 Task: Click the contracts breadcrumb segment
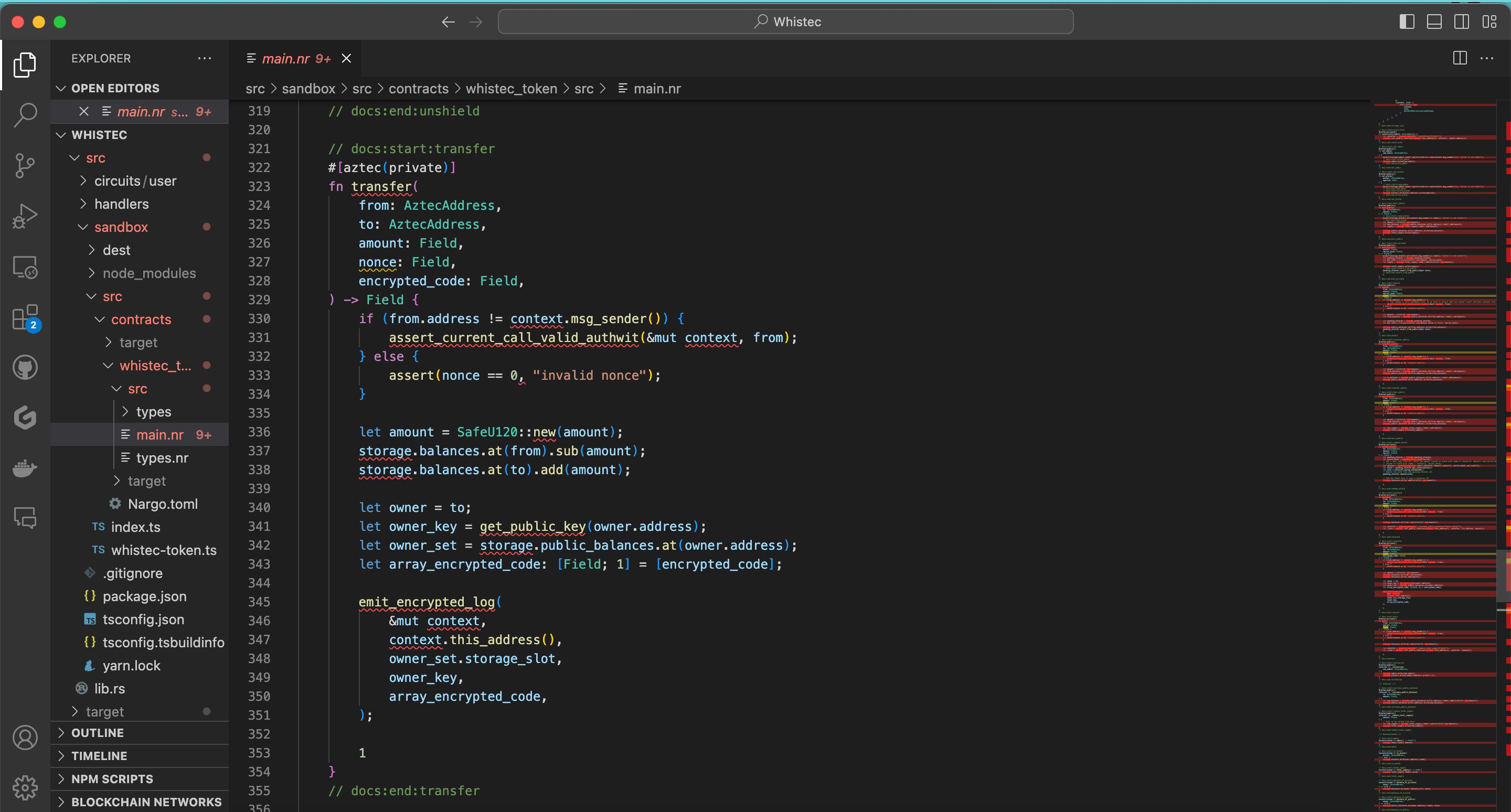pyautogui.click(x=418, y=89)
